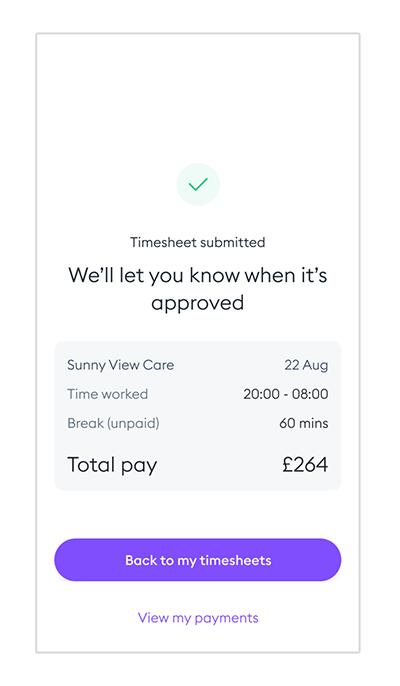Click the We'll let you know heading
This screenshot has height=686, width=400.
pos(198,289)
